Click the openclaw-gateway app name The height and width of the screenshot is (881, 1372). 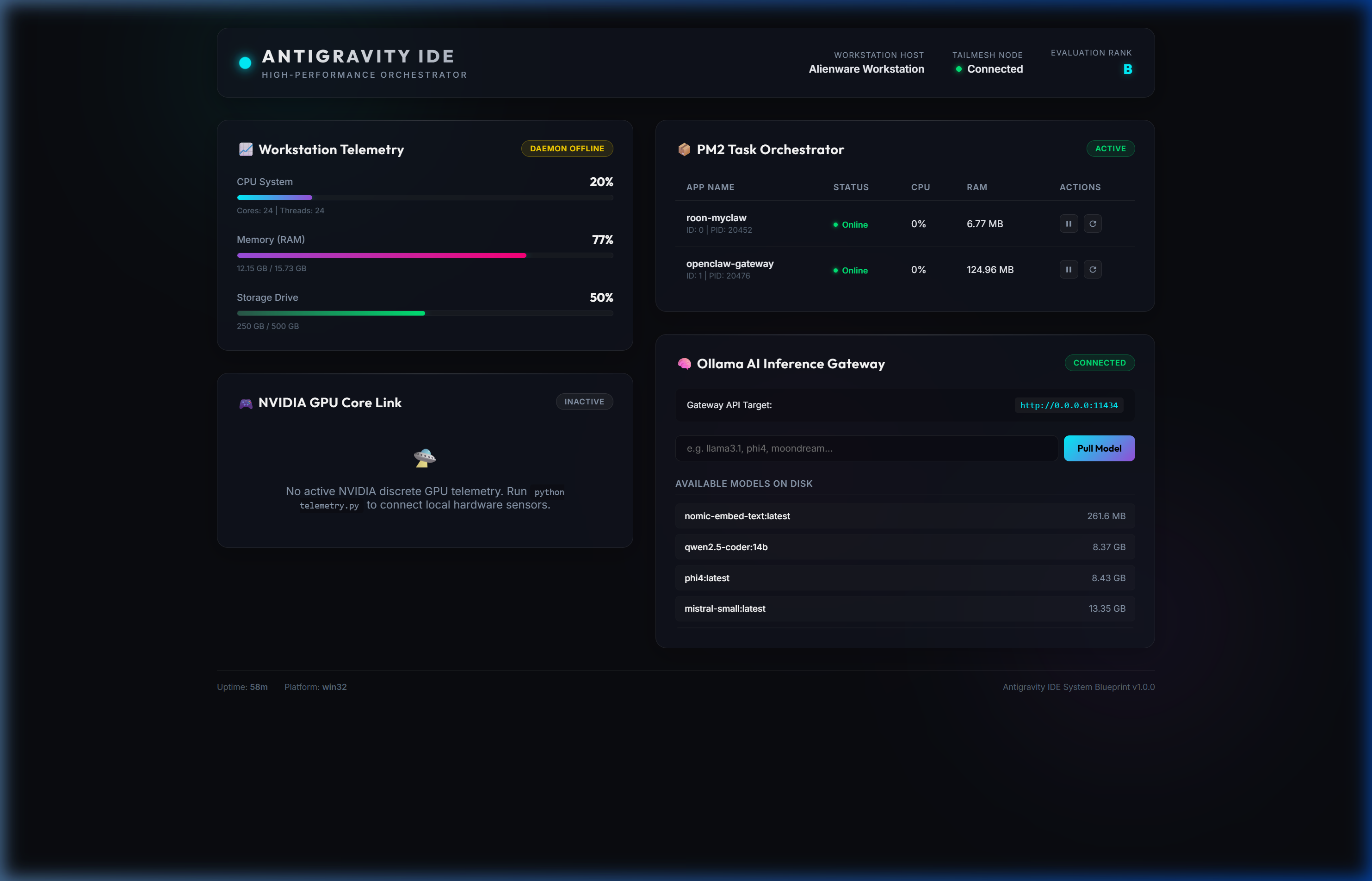730,264
